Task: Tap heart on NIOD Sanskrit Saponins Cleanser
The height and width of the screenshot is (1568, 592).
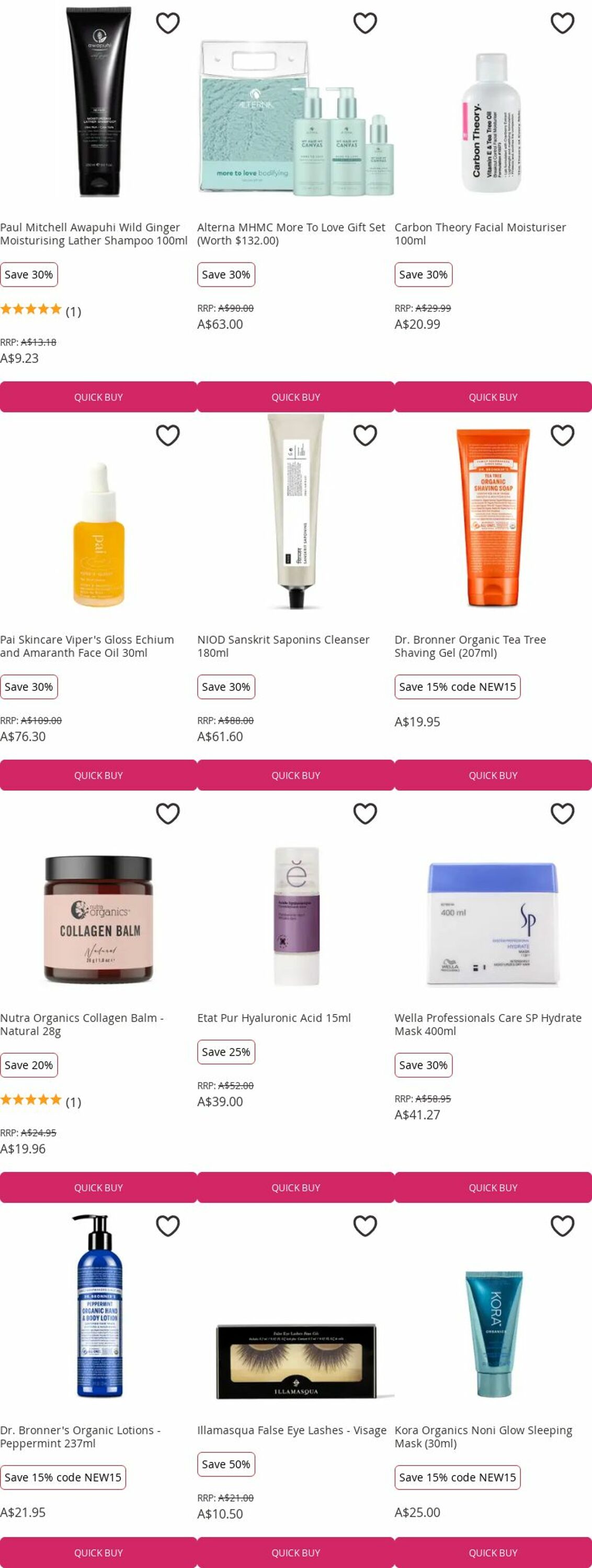Action: pos(365,435)
